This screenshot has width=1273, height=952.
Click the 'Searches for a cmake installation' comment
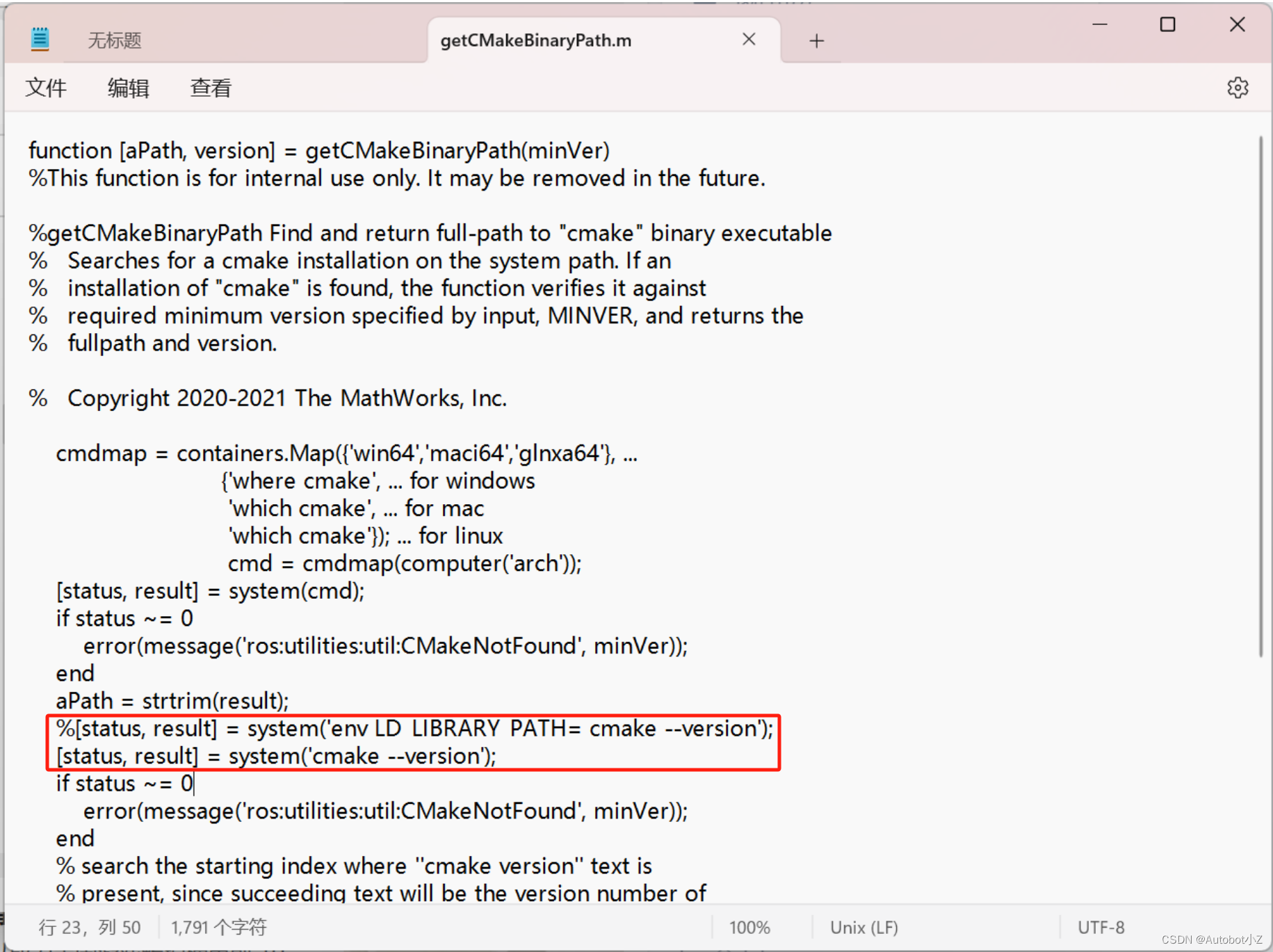350,261
